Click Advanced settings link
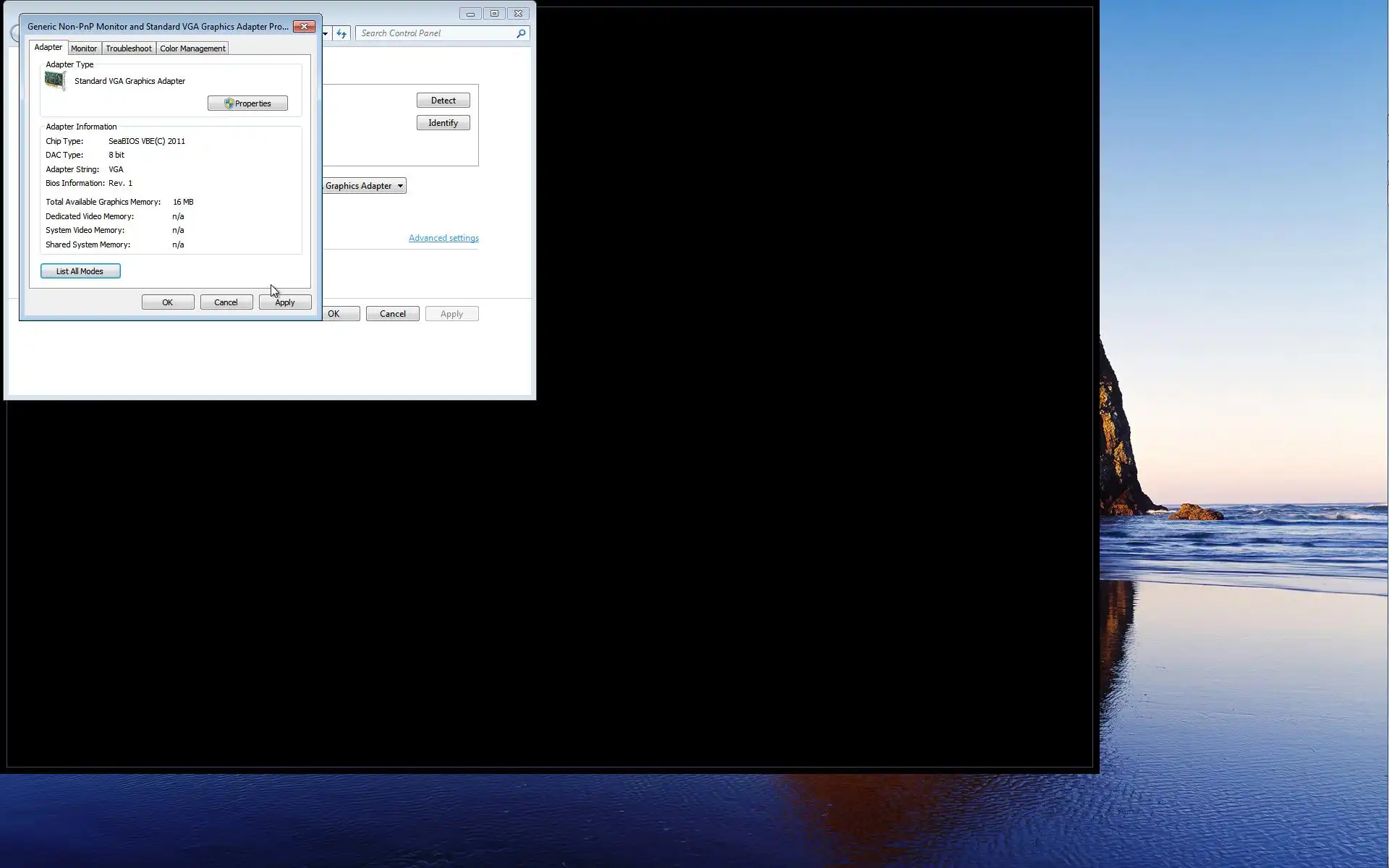 443,238
